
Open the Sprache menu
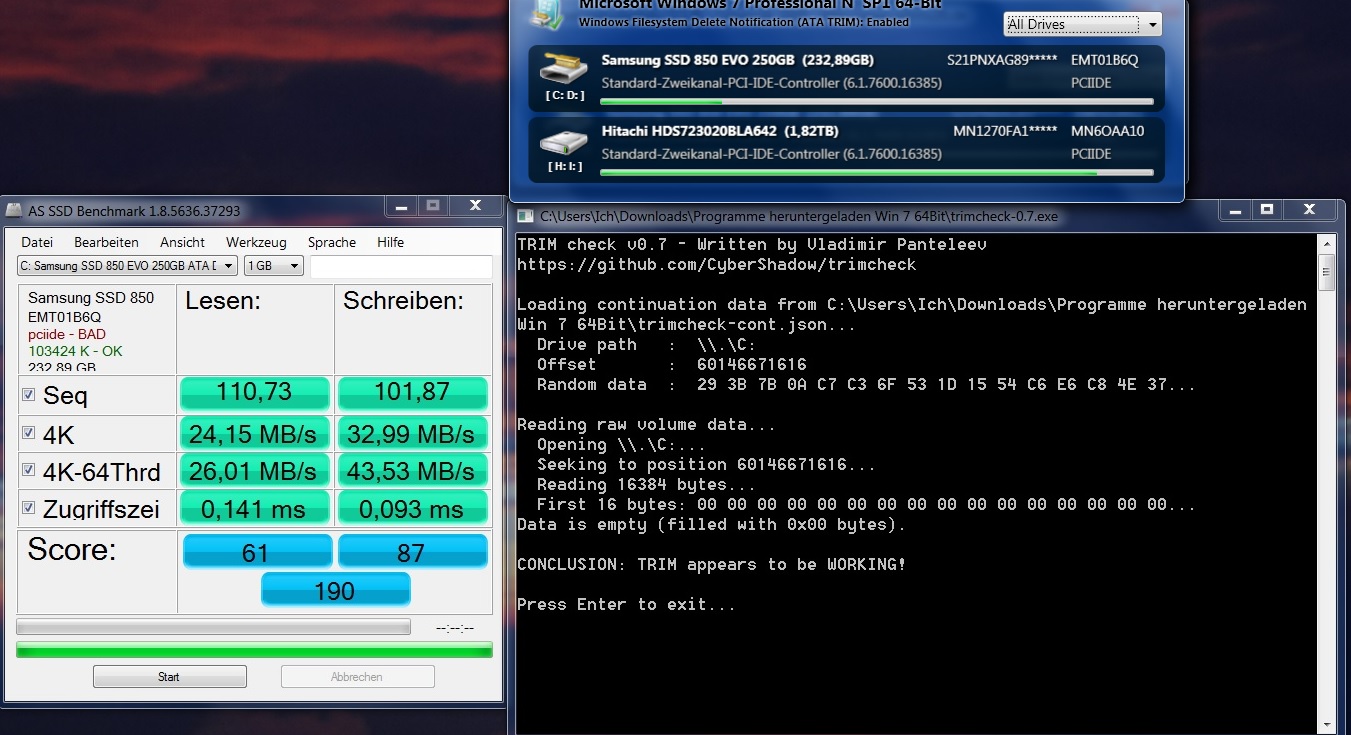[x=332, y=242]
